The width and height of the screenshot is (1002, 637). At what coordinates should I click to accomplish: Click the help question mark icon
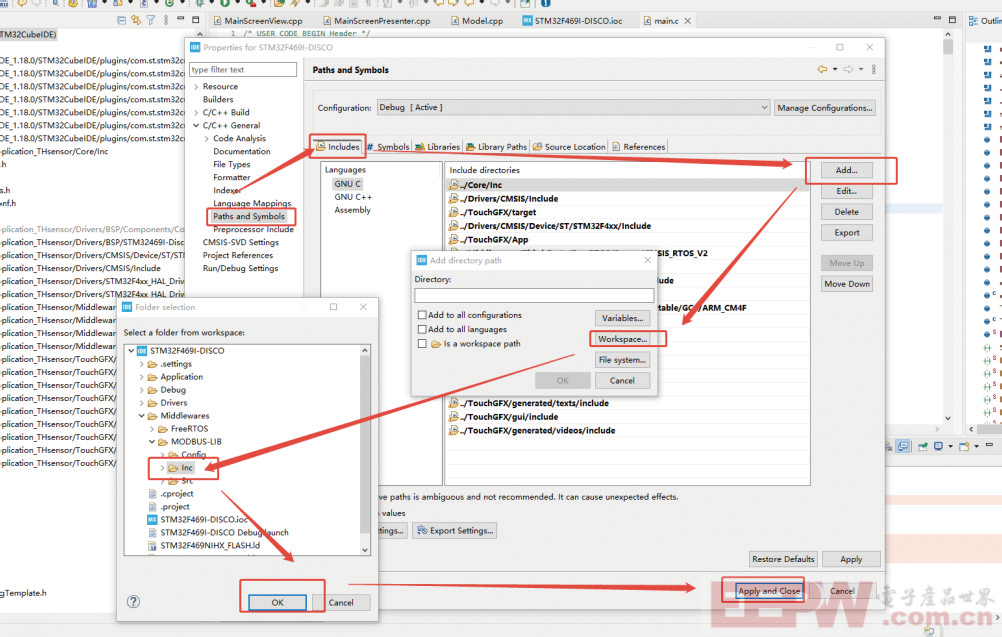click(133, 601)
